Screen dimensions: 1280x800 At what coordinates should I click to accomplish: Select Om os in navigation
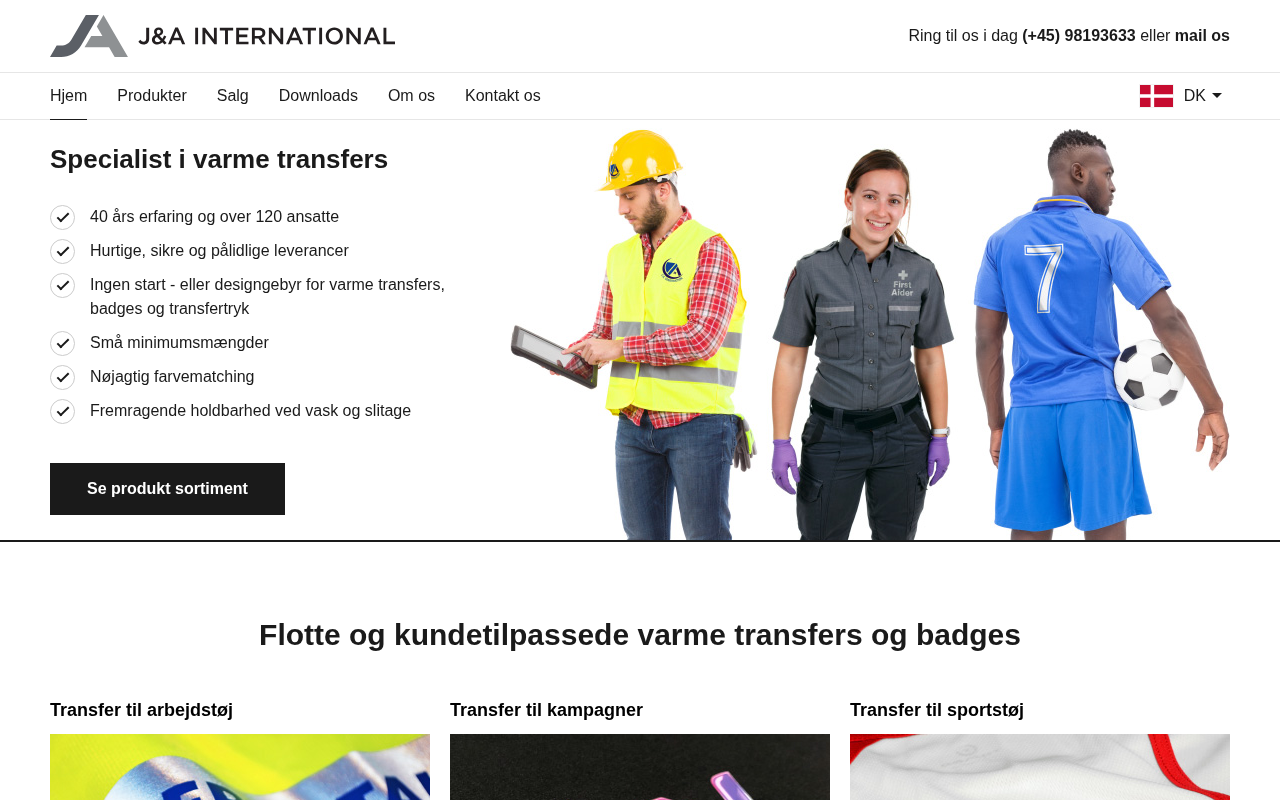pyautogui.click(x=411, y=96)
